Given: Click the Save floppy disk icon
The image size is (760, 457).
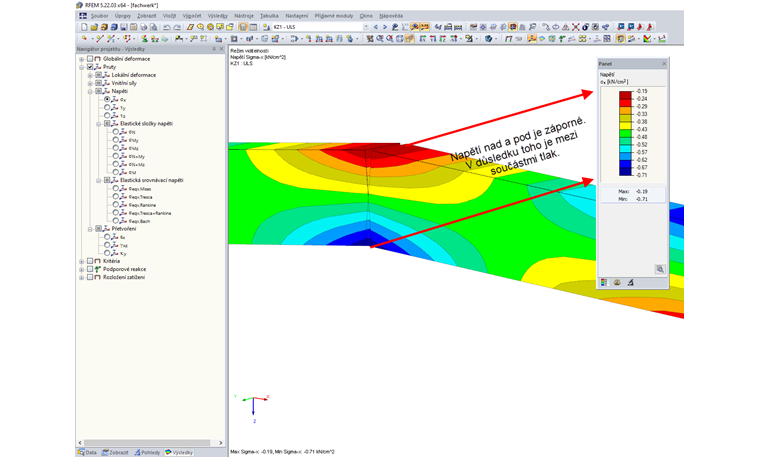Looking at the screenshot, I should (124, 27).
